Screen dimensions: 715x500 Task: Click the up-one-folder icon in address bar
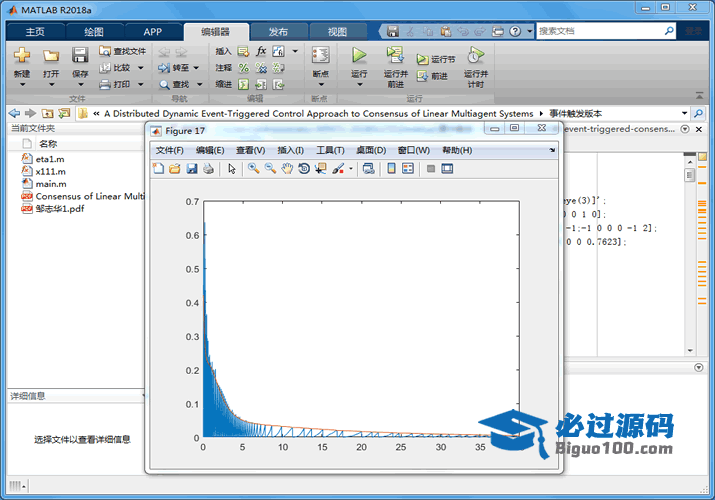47,113
